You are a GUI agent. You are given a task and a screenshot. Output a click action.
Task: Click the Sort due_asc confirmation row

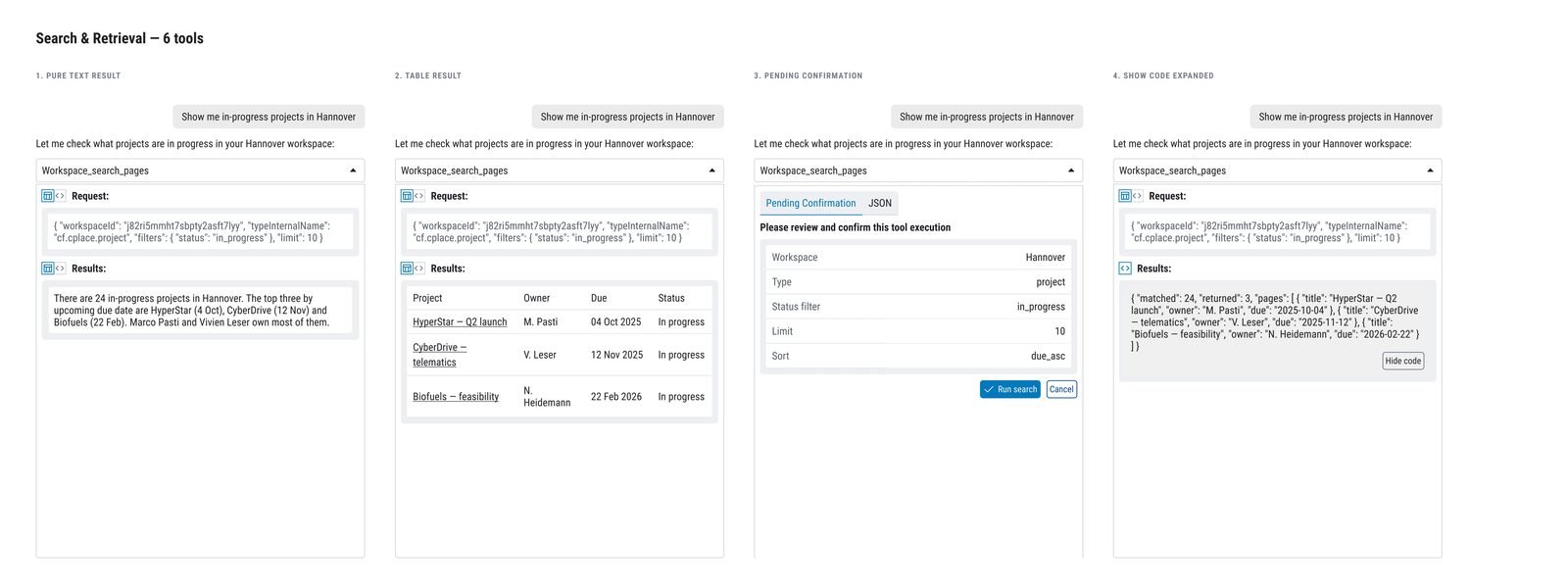pyautogui.click(x=918, y=356)
